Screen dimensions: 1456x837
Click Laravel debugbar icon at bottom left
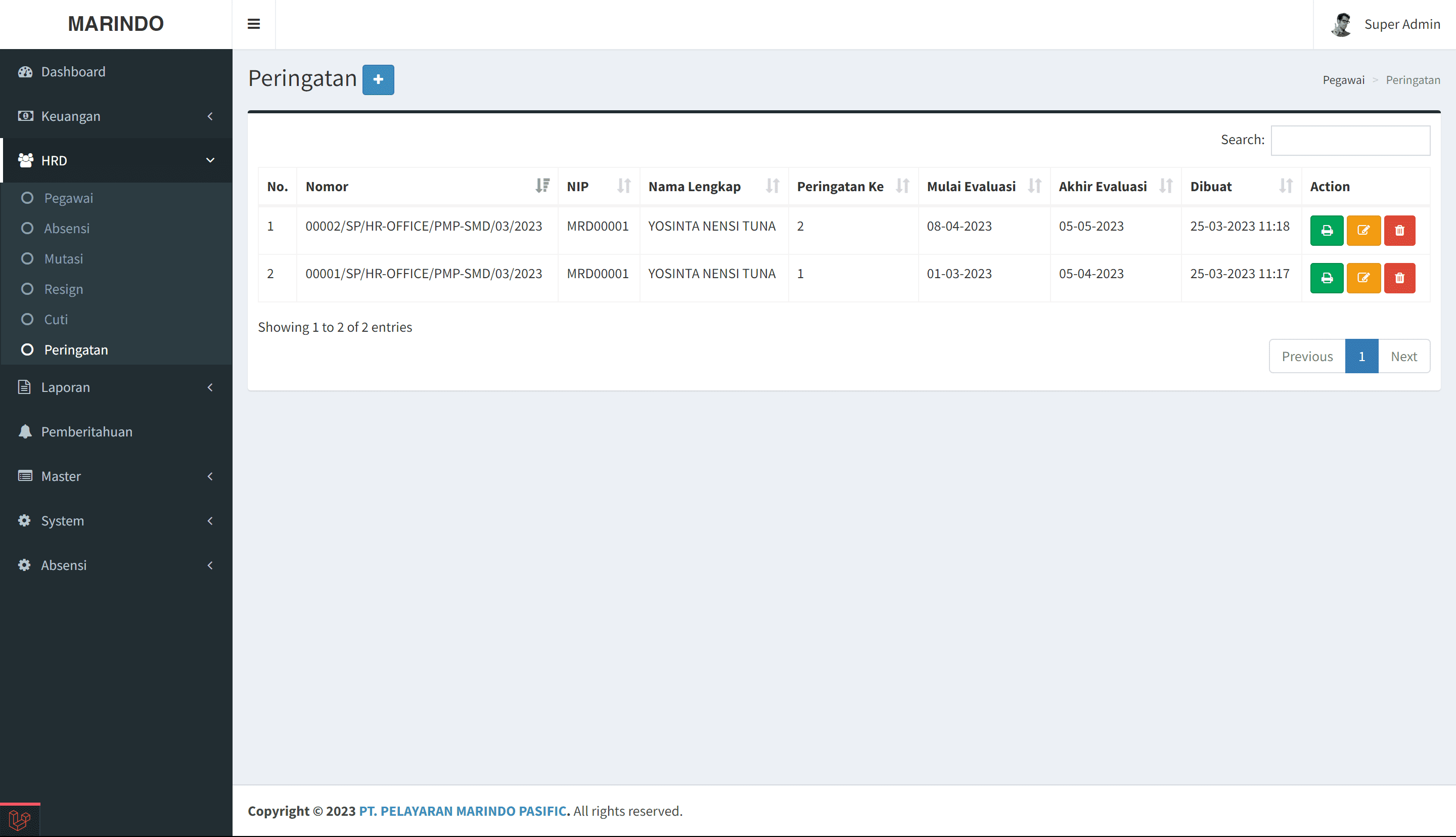point(20,820)
